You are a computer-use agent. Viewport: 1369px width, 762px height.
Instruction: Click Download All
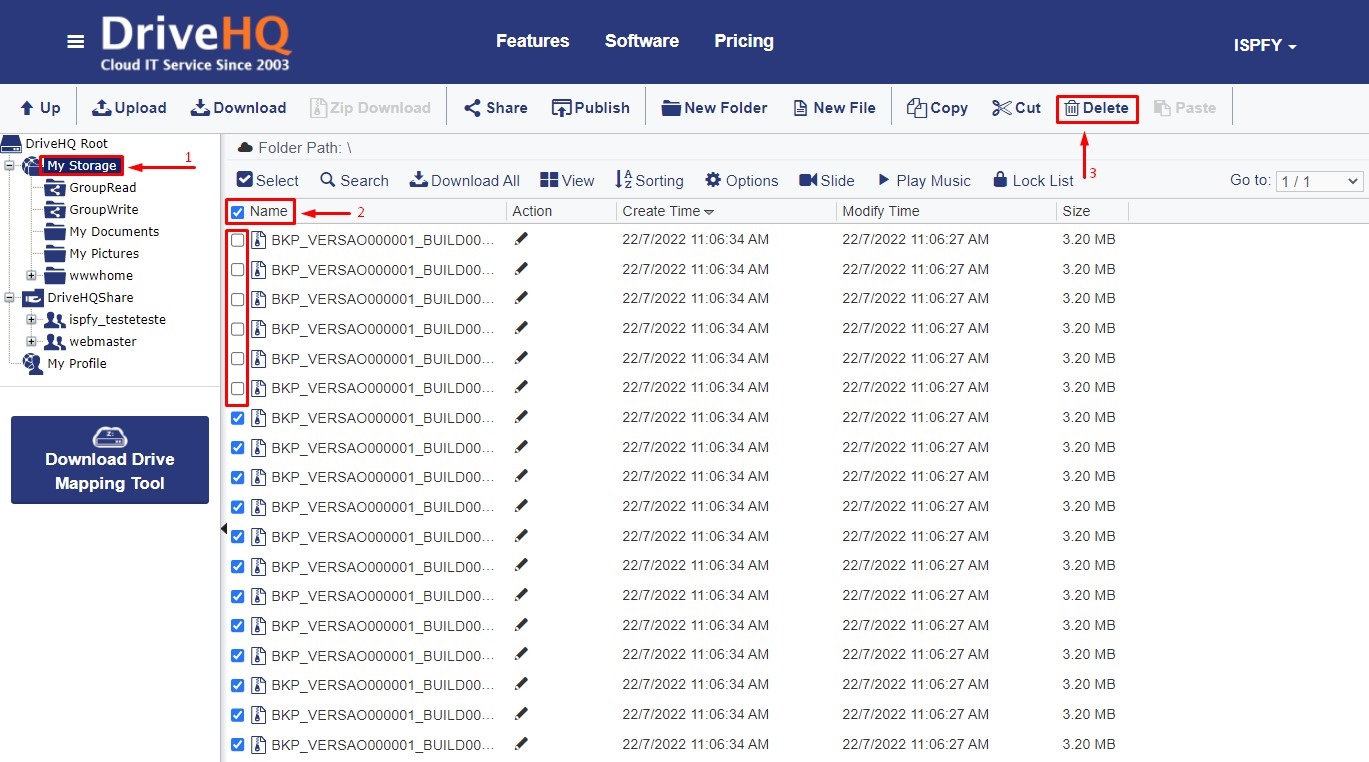tap(465, 181)
